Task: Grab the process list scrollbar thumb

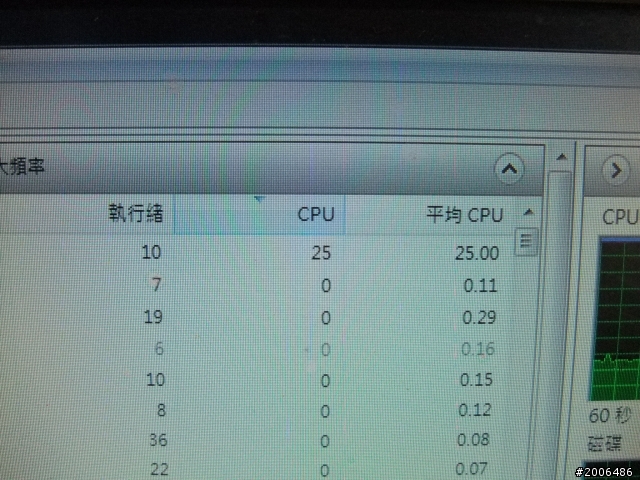Action: click(x=526, y=242)
